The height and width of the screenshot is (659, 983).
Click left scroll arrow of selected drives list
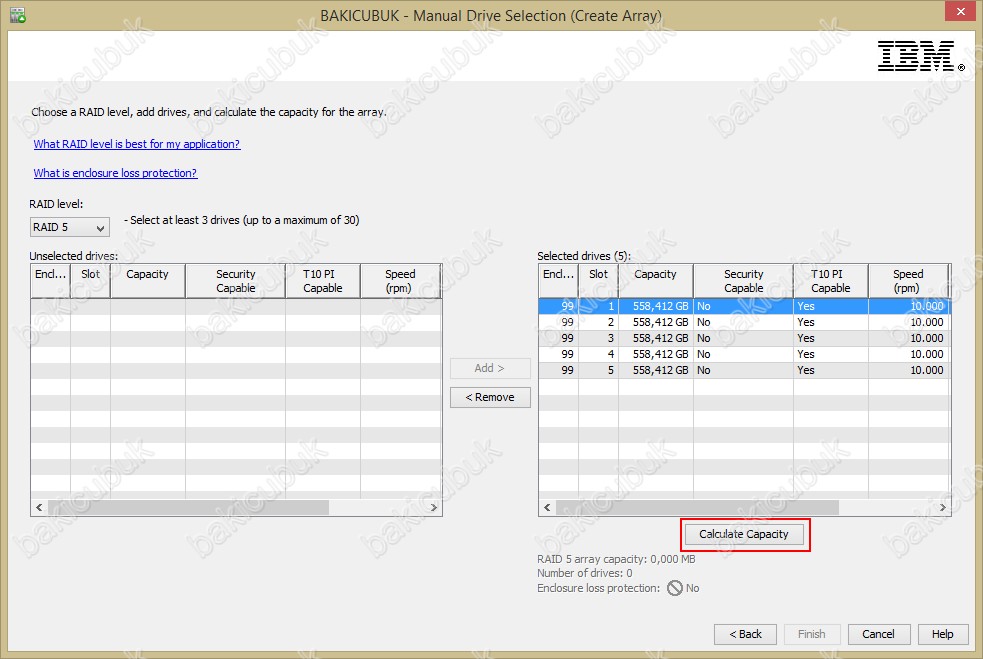[547, 507]
